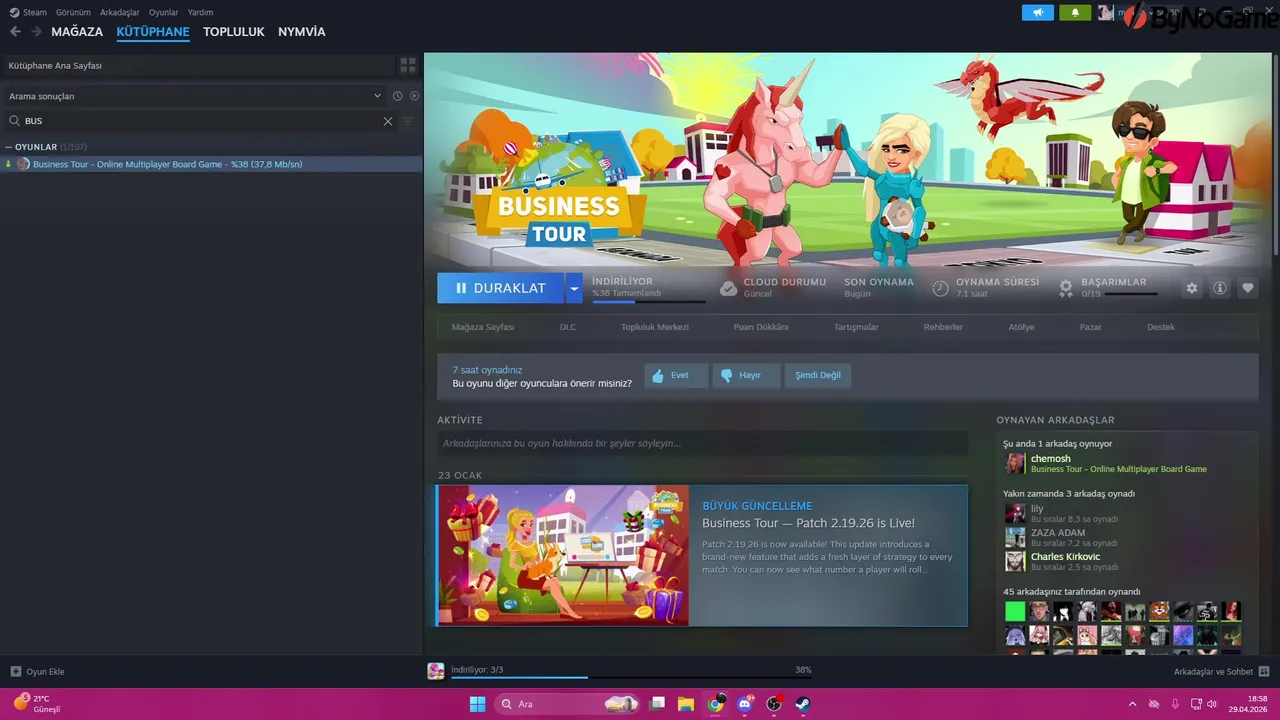
Task: Open game settings gear icon
Action: coord(1192,288)
